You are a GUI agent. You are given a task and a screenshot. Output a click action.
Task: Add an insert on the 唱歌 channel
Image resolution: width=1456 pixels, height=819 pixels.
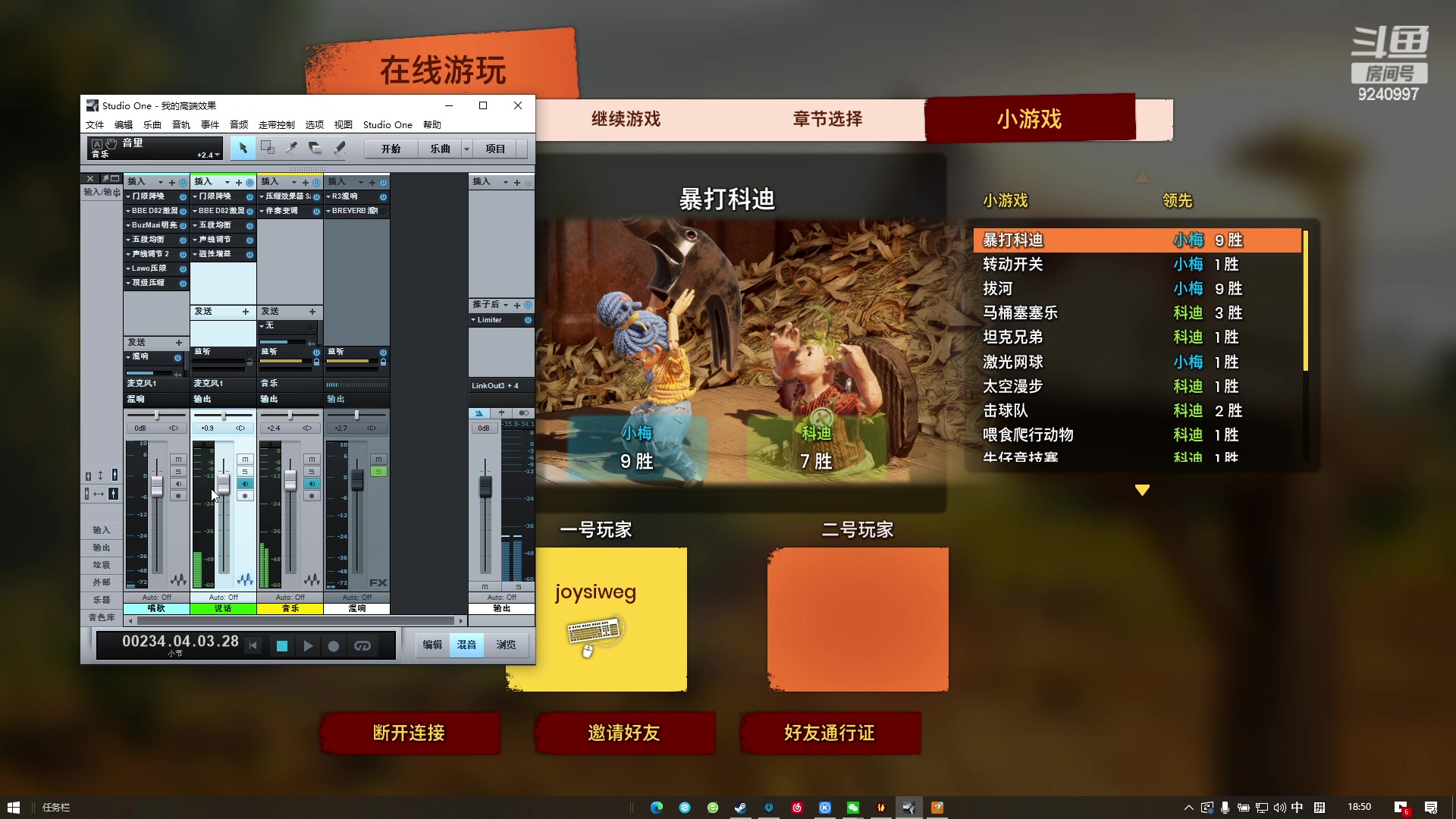(172, 182)
